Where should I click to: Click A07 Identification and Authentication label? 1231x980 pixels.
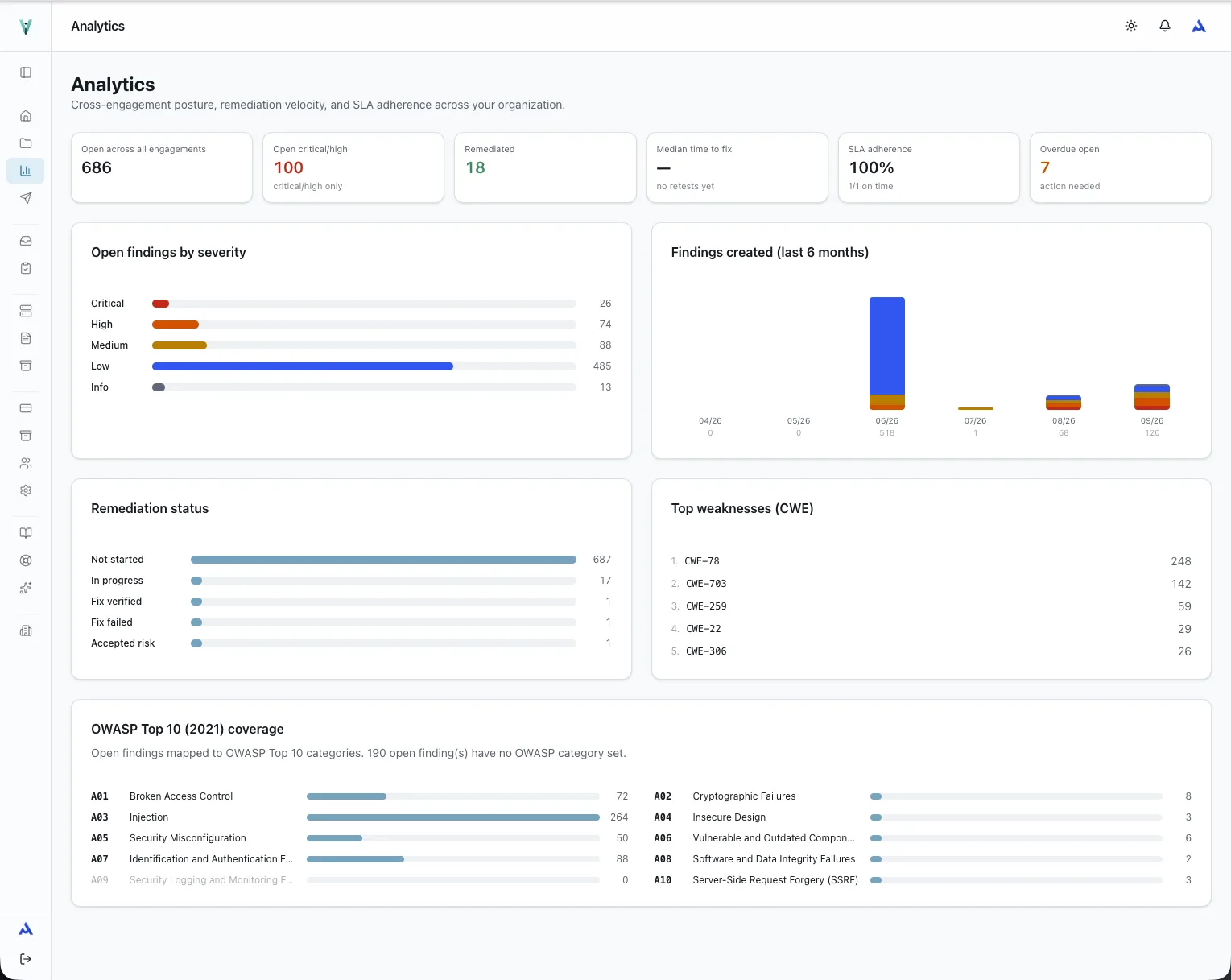tap(211, 859)
